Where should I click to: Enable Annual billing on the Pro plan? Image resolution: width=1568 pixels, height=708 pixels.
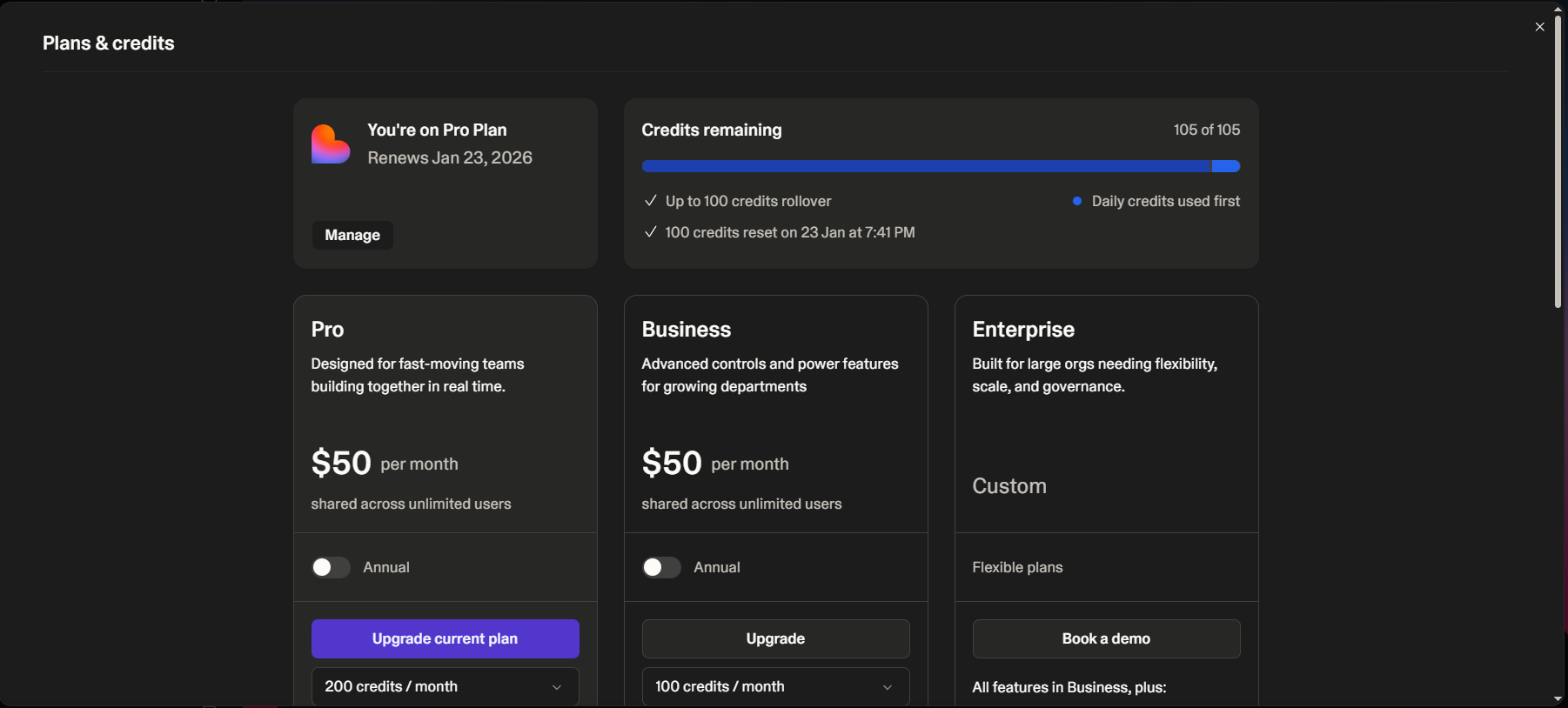[331, 567]
